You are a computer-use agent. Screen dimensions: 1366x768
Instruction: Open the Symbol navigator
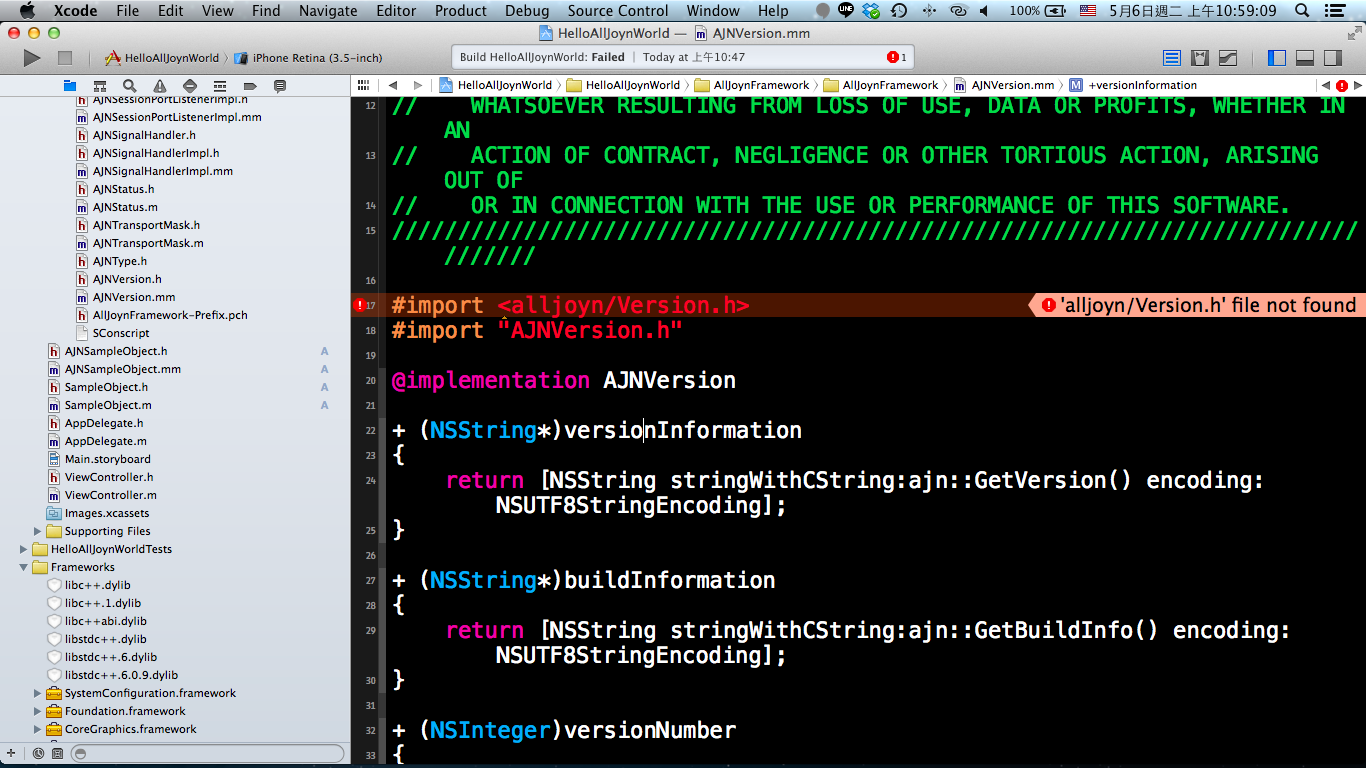click(x=100, y=86)
